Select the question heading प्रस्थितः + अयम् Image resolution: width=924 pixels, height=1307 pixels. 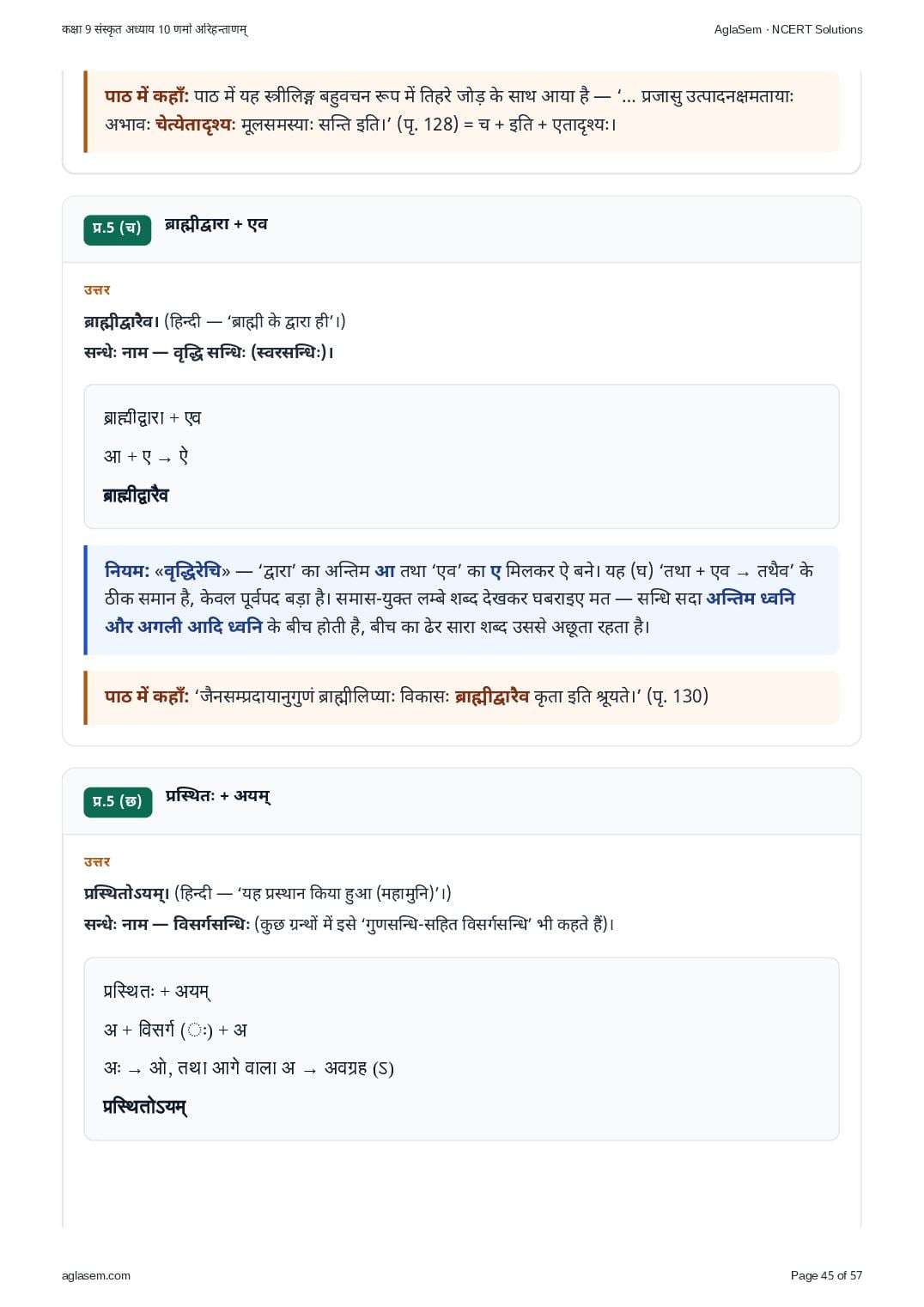click(x=218, y=796)
